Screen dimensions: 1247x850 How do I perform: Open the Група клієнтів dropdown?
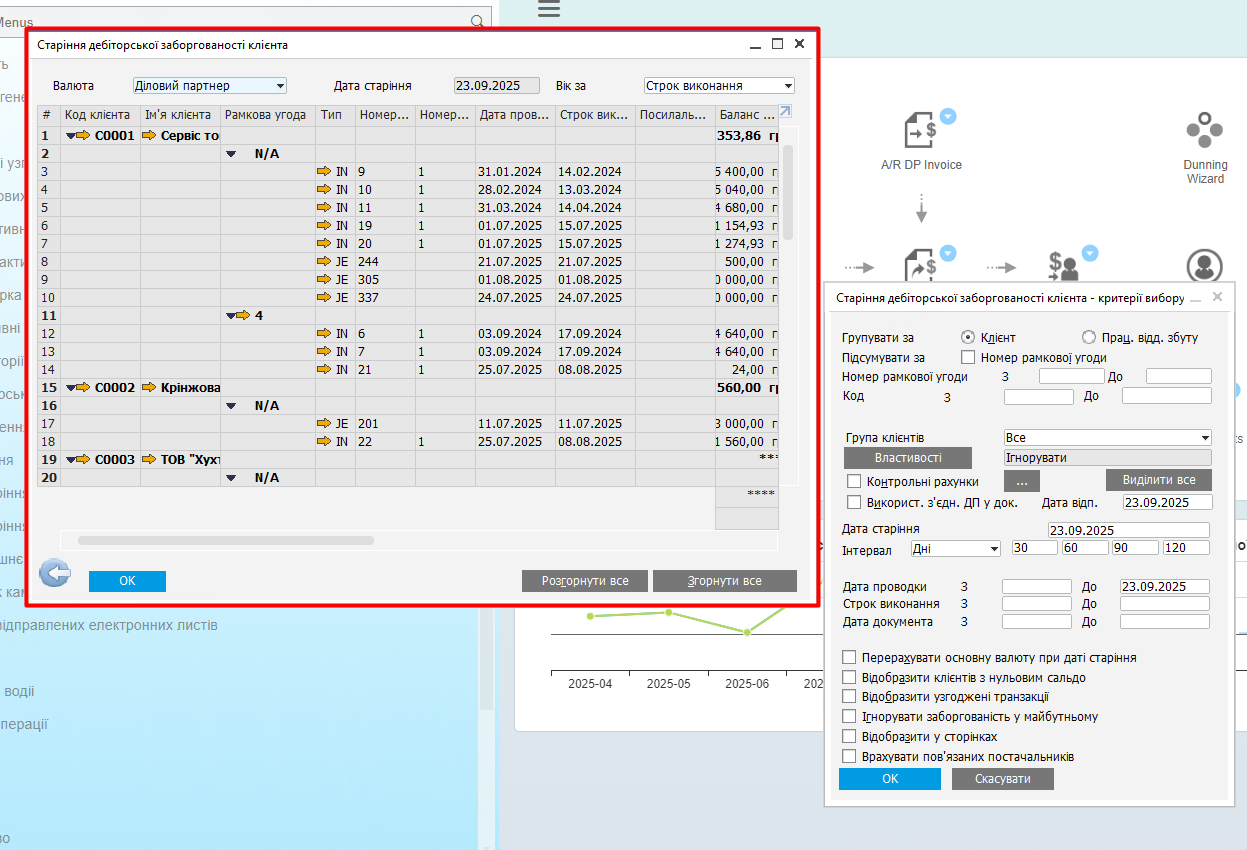[1107, 438]
